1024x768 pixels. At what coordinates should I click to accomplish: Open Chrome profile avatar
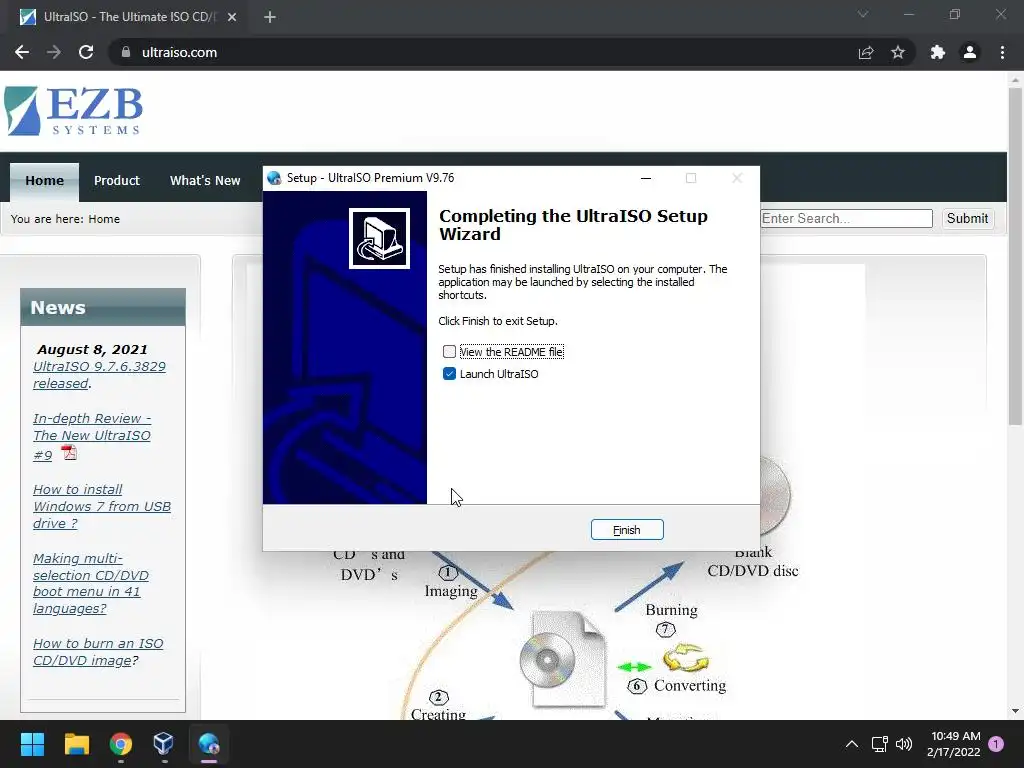click(970, 52)
